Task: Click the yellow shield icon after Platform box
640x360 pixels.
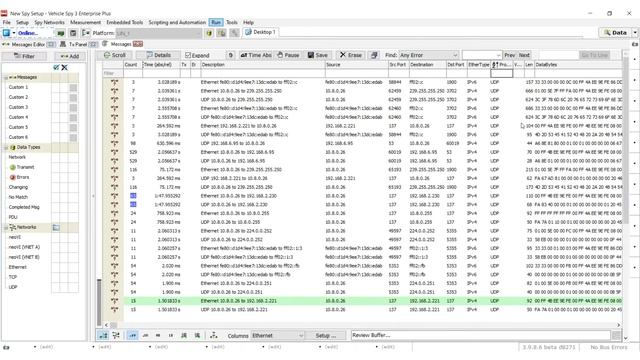Action: click(x=209, y=33)
